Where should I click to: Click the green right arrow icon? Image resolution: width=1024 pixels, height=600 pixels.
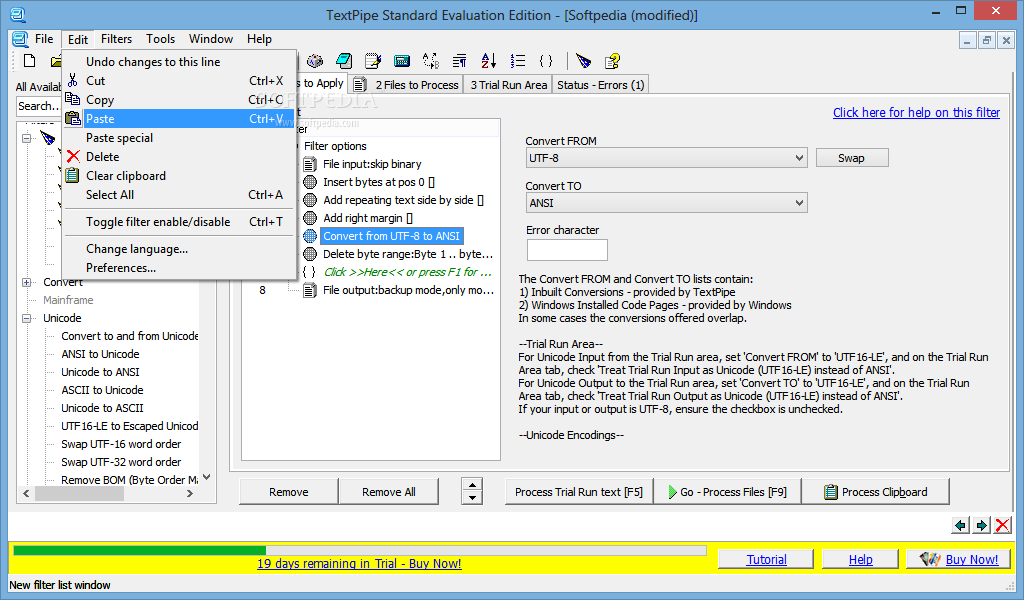(982, 525)
